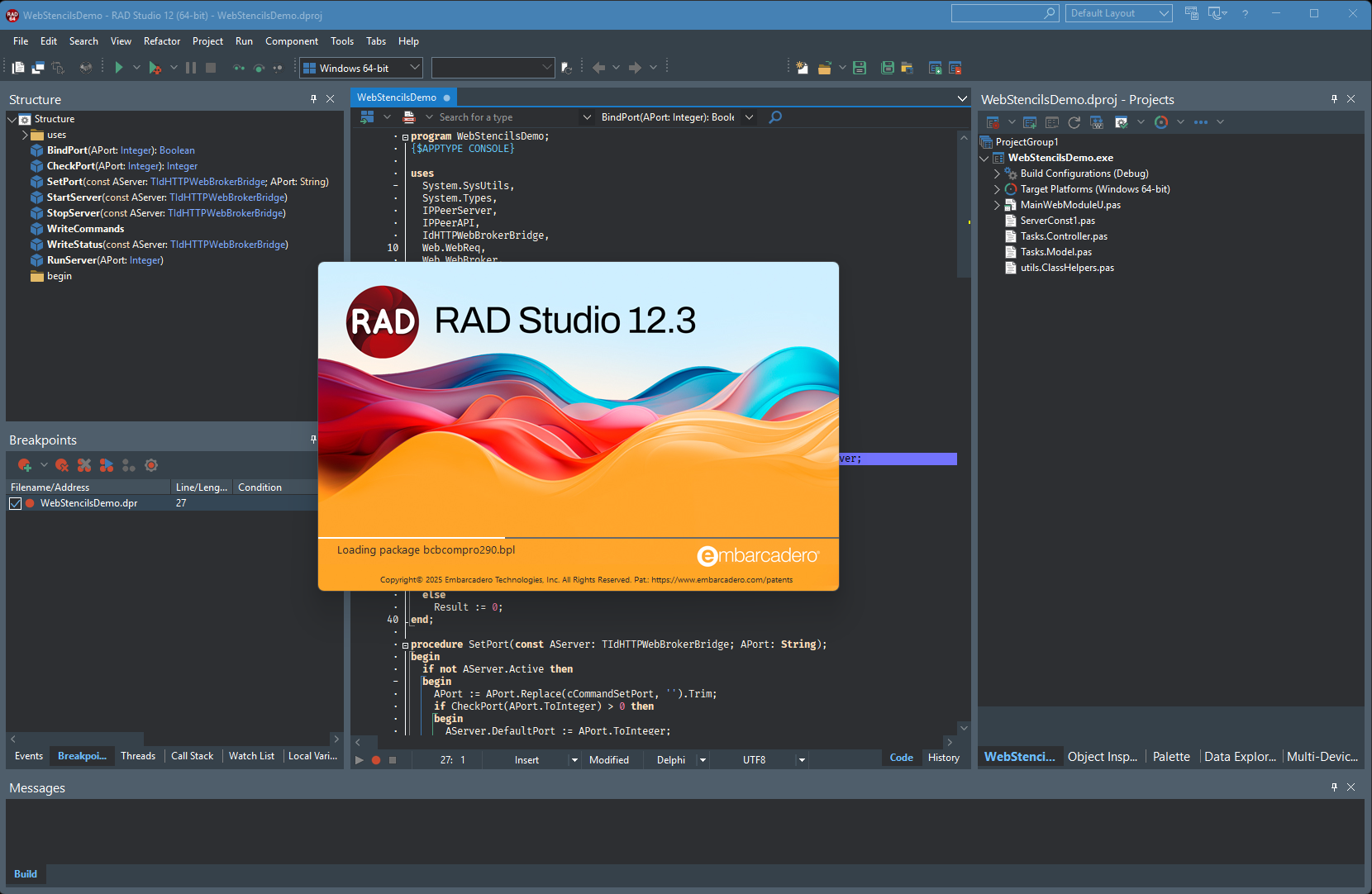1372x894 pixels.
Task: Click the green Save icon in toolbar
Action: pyautogui.click(x=860, y=68)
